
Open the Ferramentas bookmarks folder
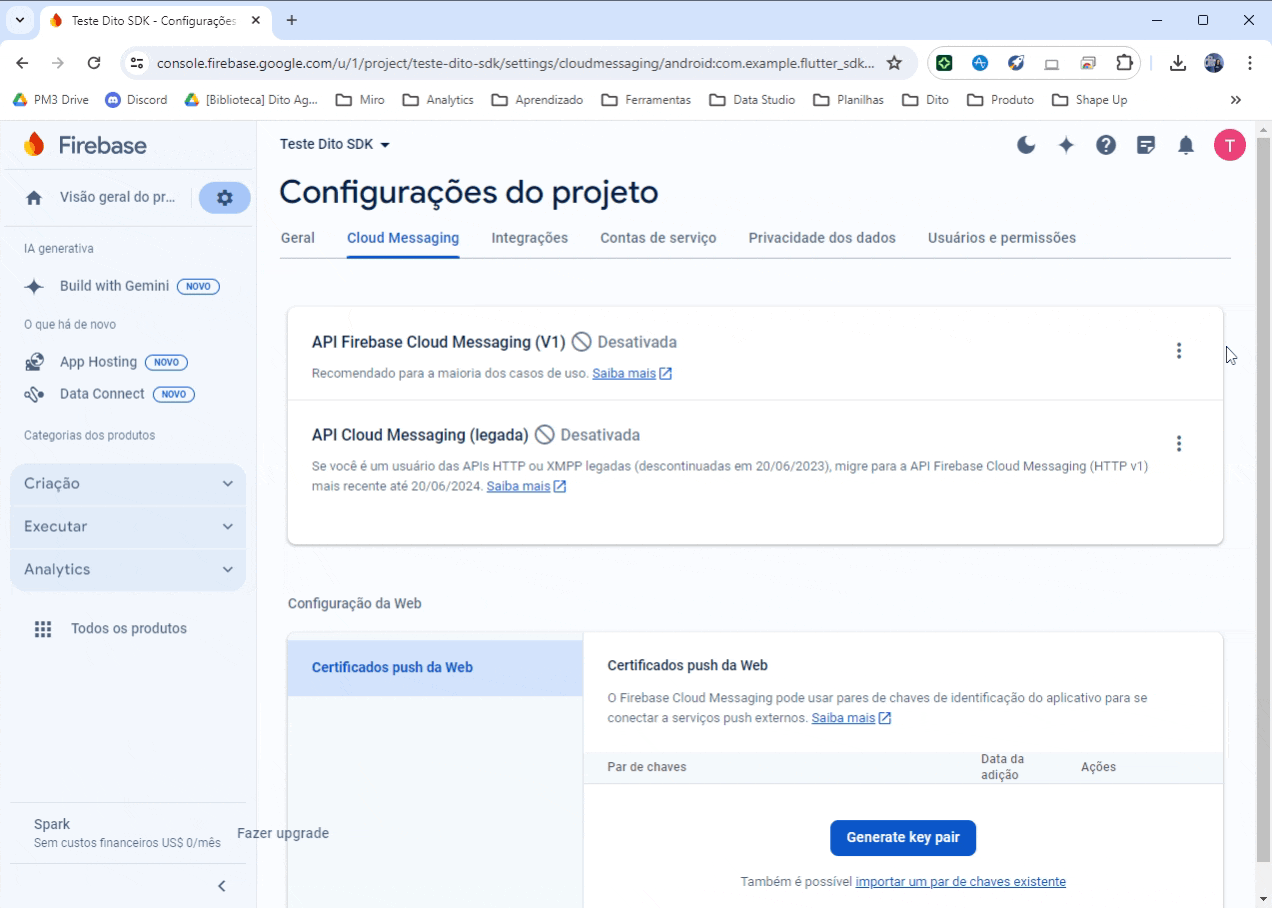646,100
